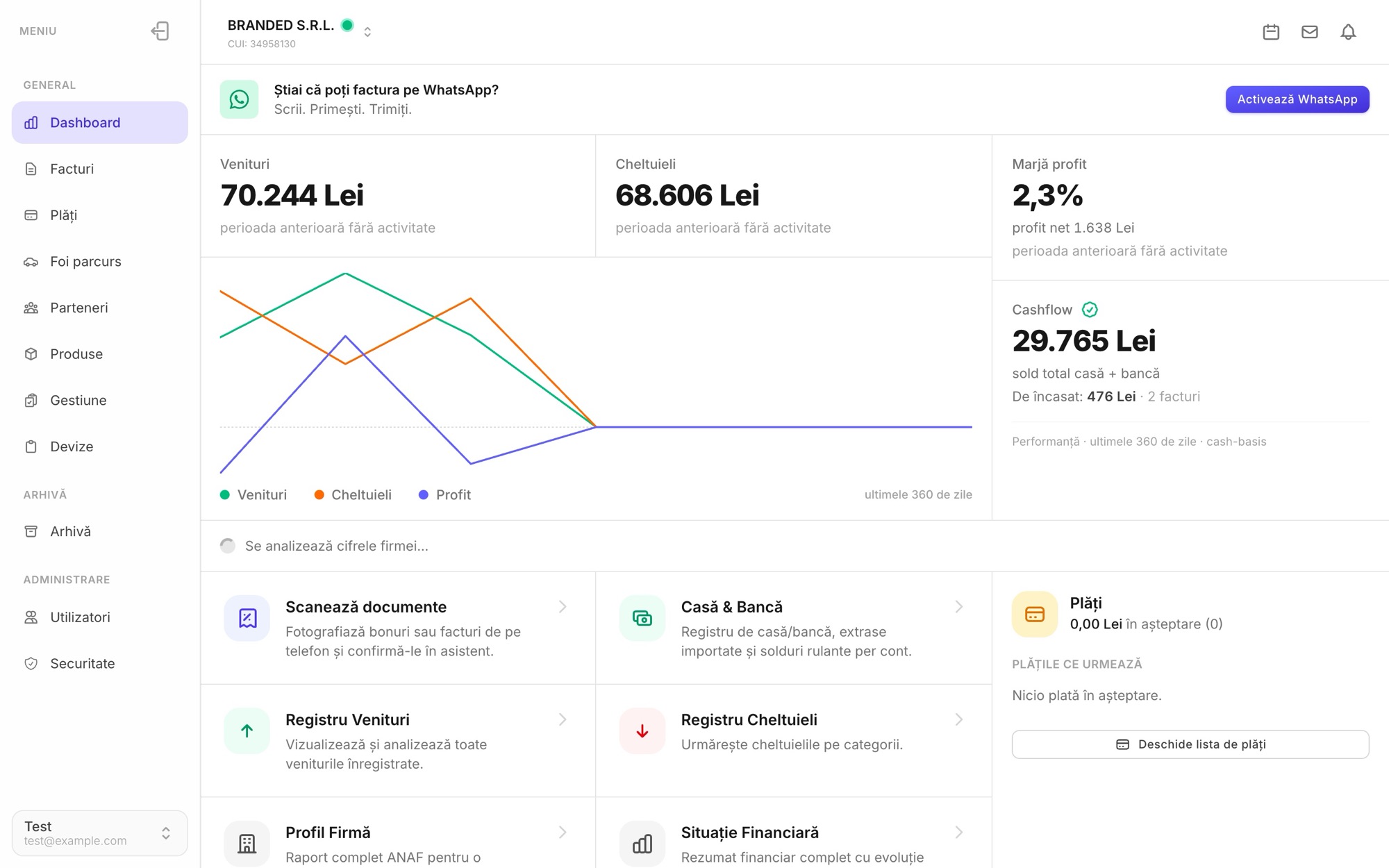Open the company switcher chevrons

point(367,32)
